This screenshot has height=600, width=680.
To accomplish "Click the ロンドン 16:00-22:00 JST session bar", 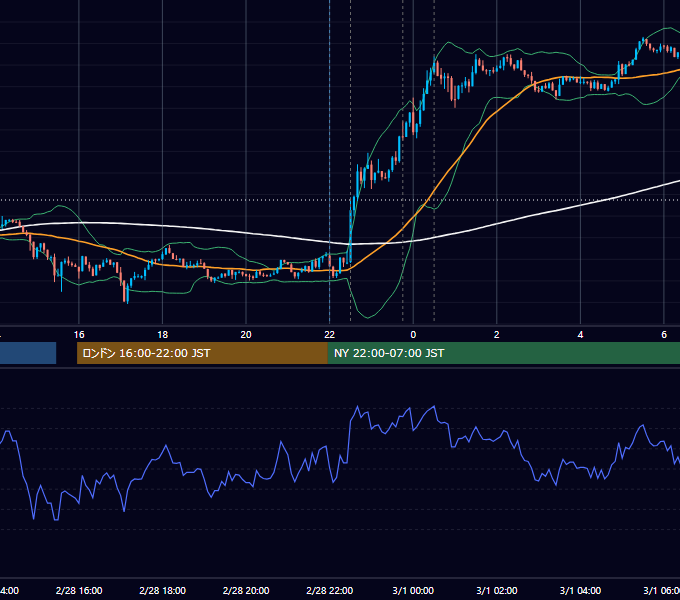I will click(x=202, y=353).
